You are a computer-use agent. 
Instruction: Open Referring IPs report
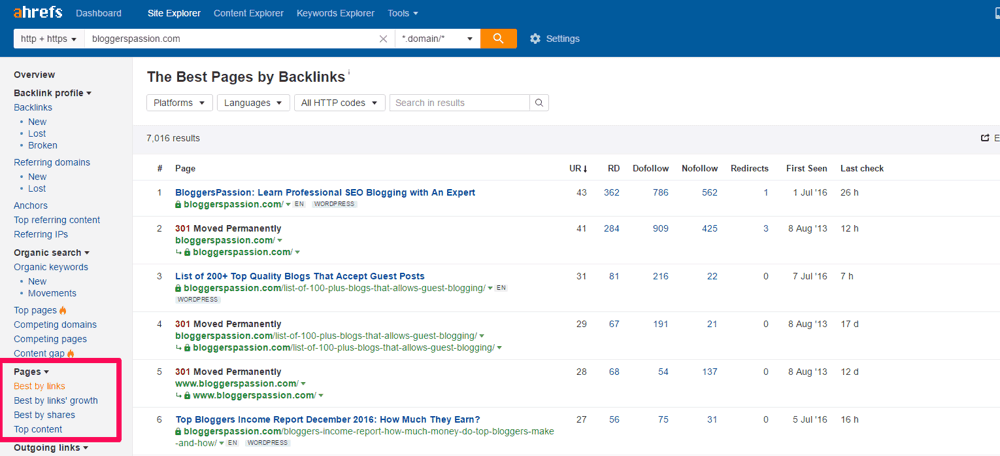(x=41, y=235)
